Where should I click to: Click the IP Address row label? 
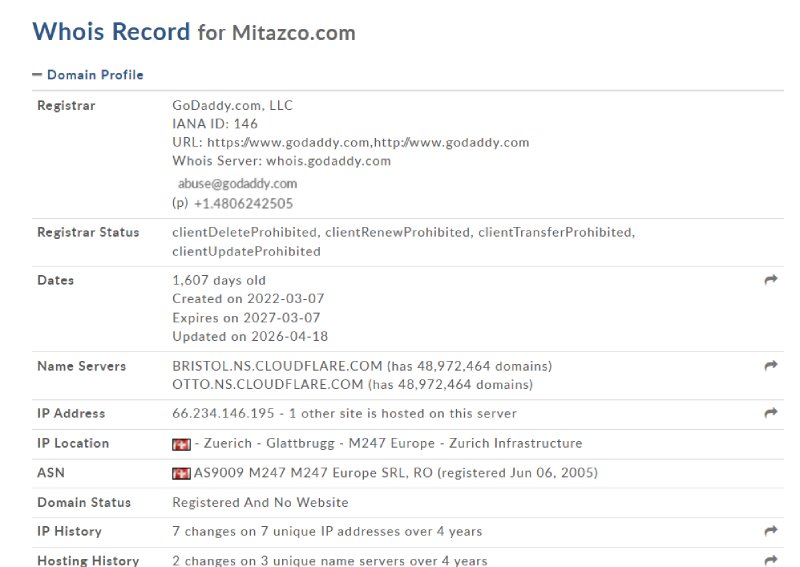71,413
